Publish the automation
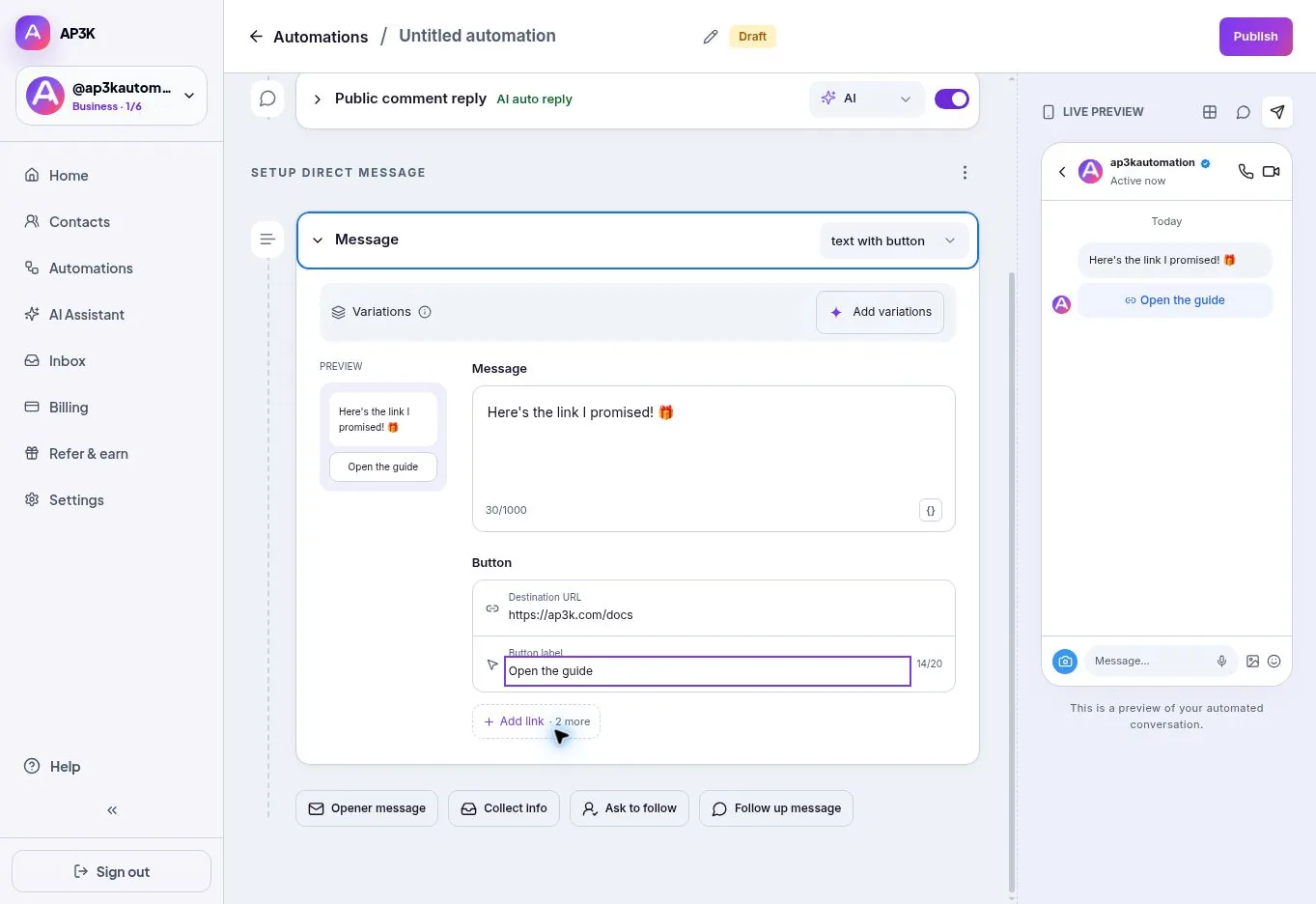This screenshot has height=904, width=1316. [x=1255, y=37]
